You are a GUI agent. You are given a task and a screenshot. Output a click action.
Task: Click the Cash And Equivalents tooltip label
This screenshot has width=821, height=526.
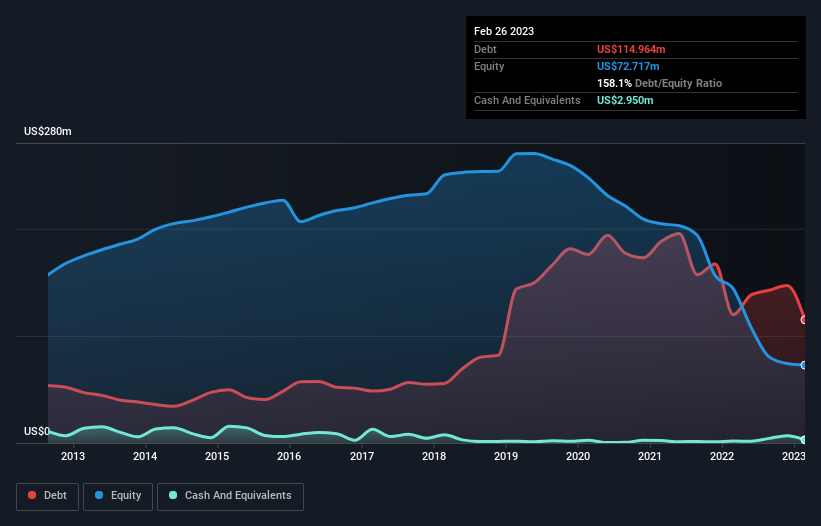(x=527, y=100)
